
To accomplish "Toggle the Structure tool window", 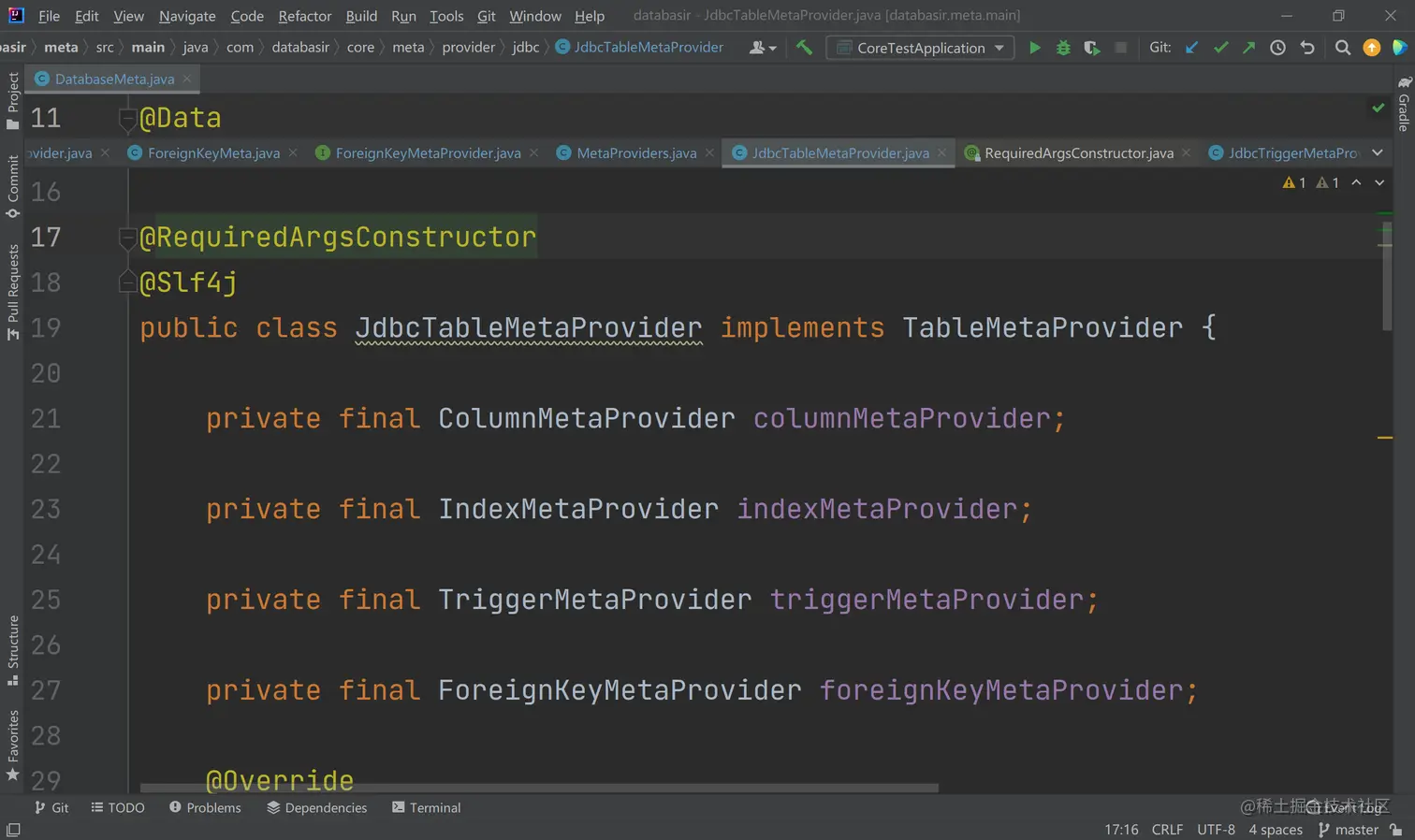I will 12,650.
